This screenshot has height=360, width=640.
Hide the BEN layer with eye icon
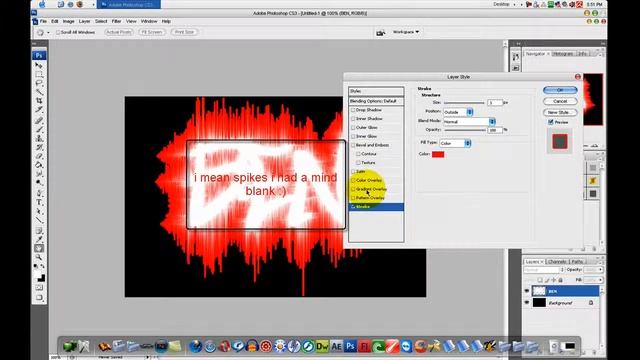527,291
